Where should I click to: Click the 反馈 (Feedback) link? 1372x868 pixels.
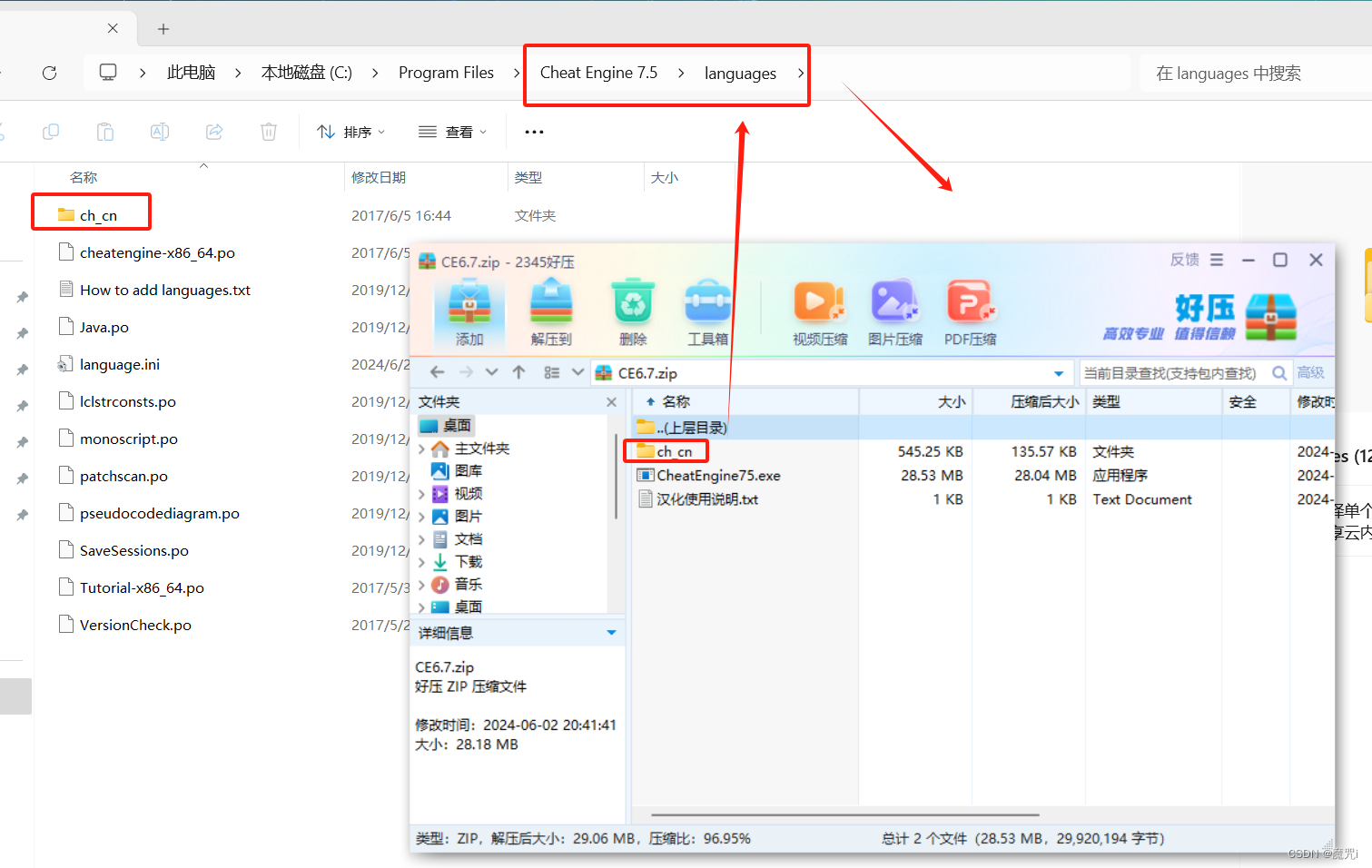tap(1185, 260)
